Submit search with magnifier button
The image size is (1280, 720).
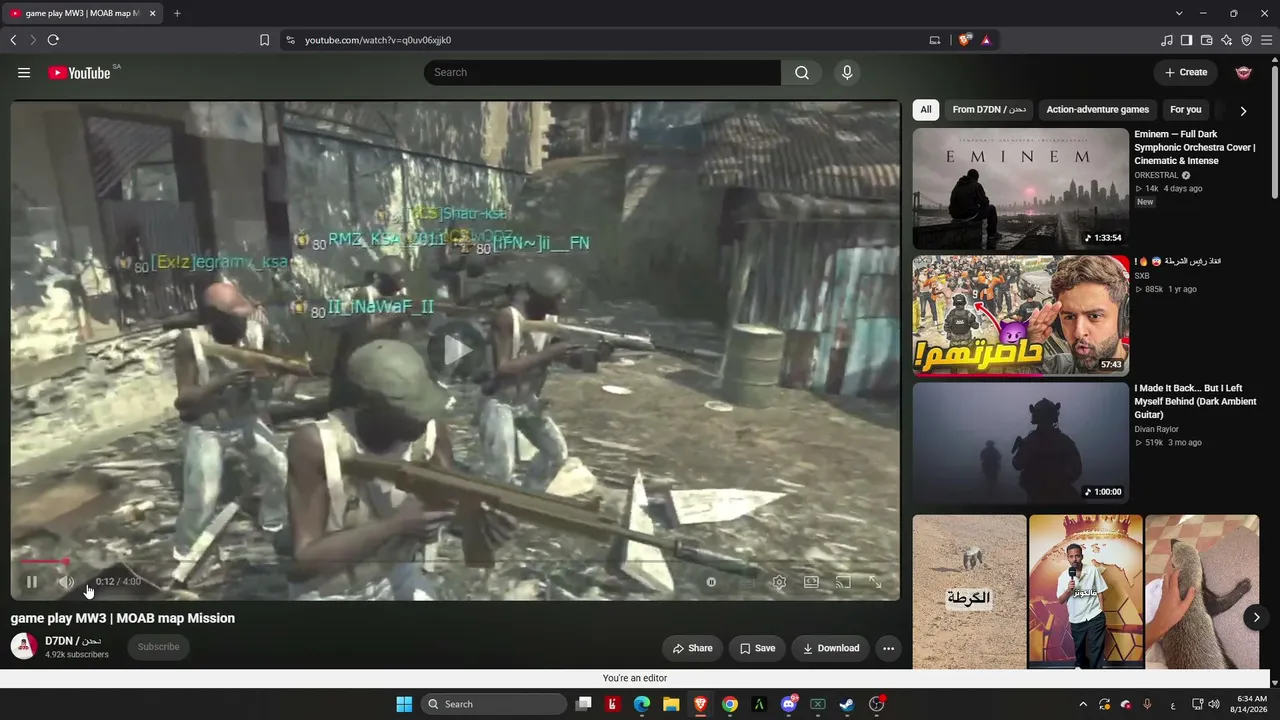(802, 72)
